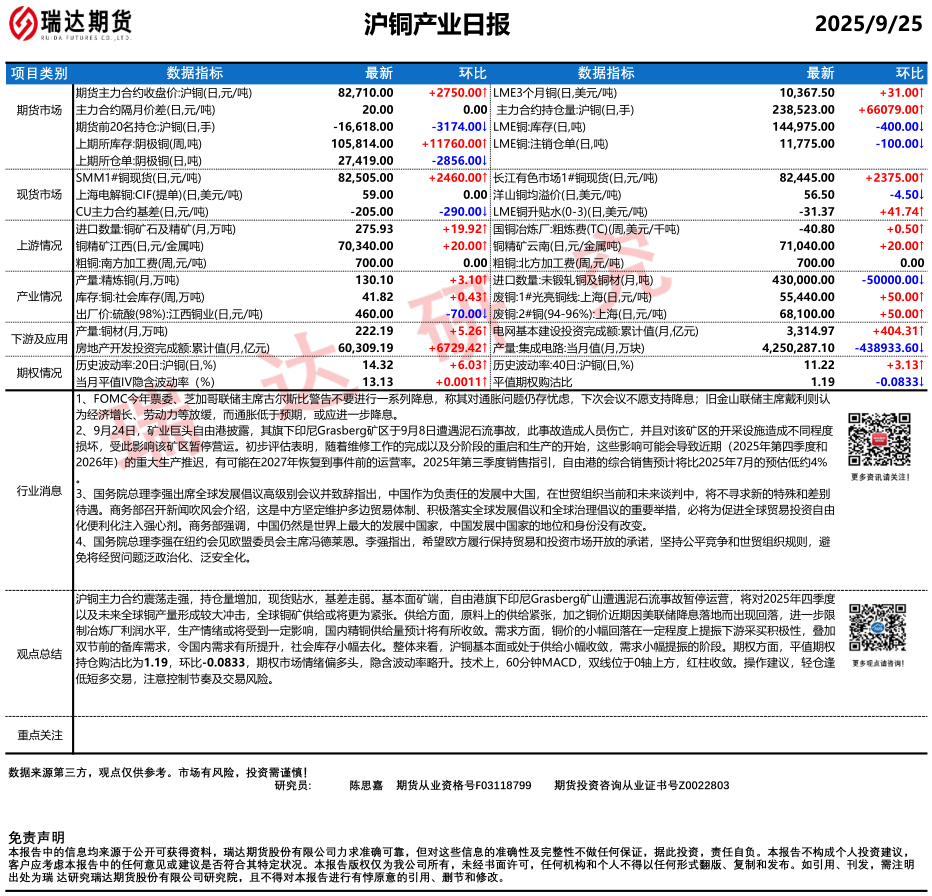Click the blue down arrow after -3174.00
932x896 pixels.
coord(485,126)
